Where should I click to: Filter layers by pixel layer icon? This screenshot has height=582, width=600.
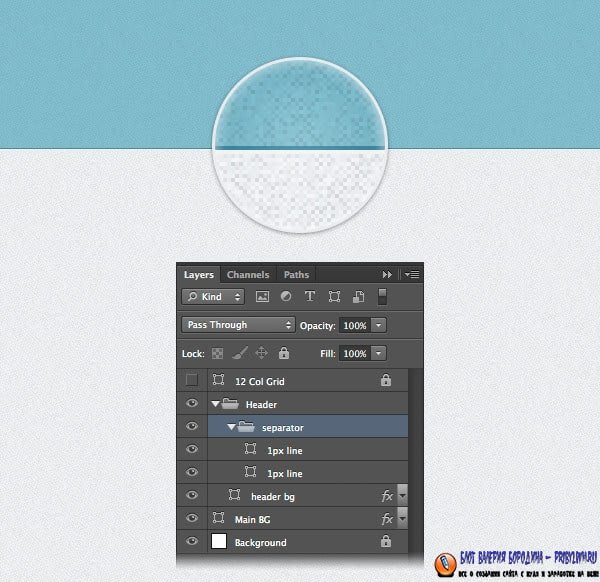(x=262, y=297)
